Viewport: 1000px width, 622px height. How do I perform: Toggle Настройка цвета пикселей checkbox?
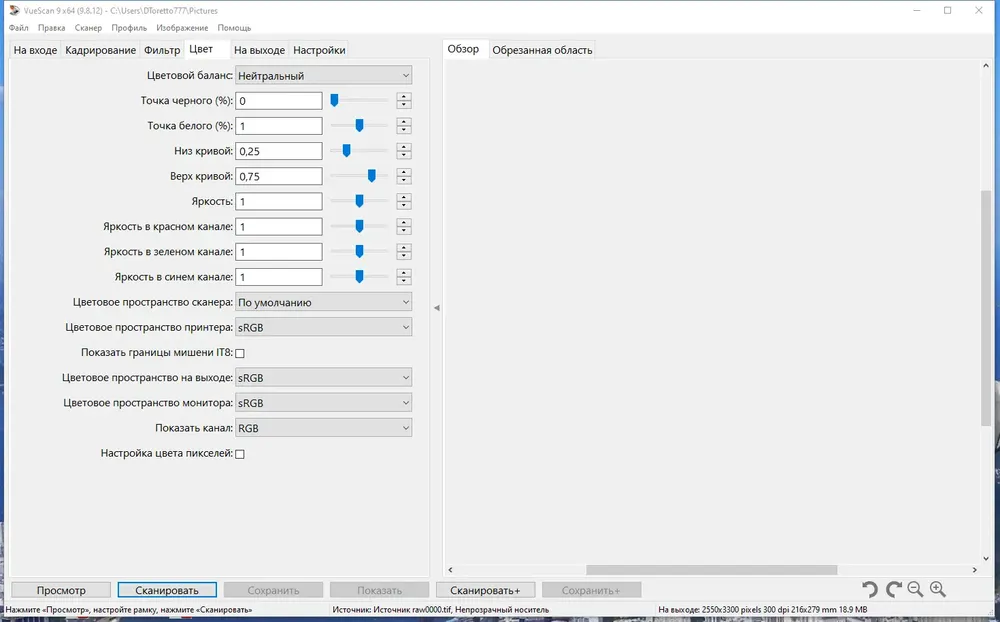tap(240, 454)
